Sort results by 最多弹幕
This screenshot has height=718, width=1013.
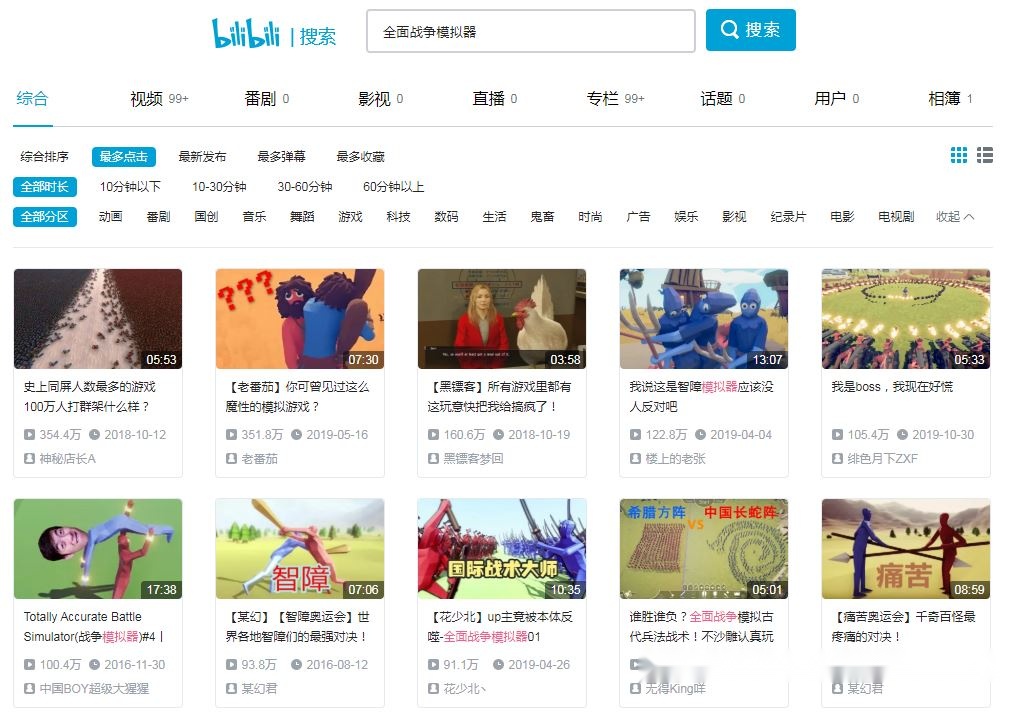[281, 156]
